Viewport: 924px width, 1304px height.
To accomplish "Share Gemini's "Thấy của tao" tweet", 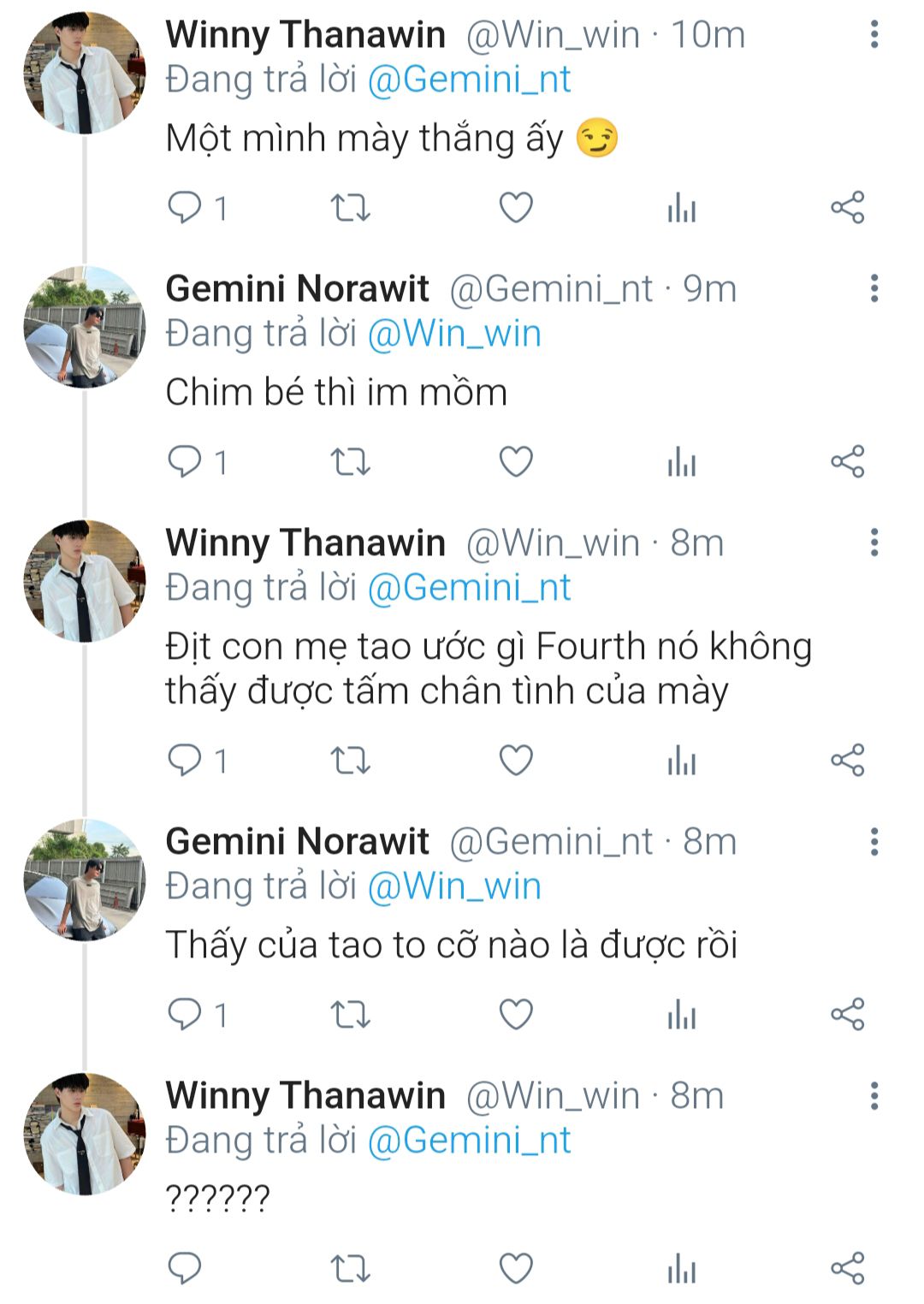I will 848,1015.
